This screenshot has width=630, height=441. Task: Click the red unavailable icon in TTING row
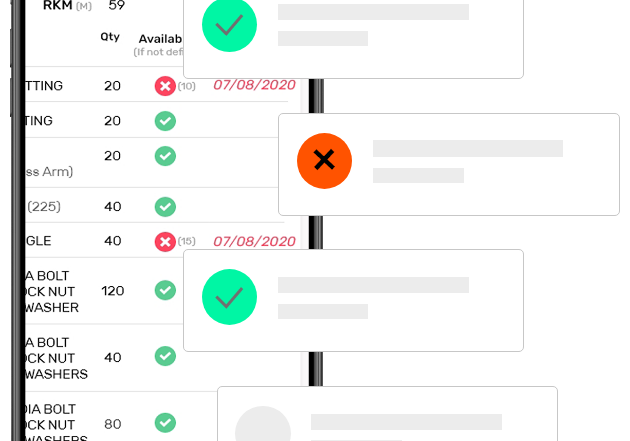point(165,86)
